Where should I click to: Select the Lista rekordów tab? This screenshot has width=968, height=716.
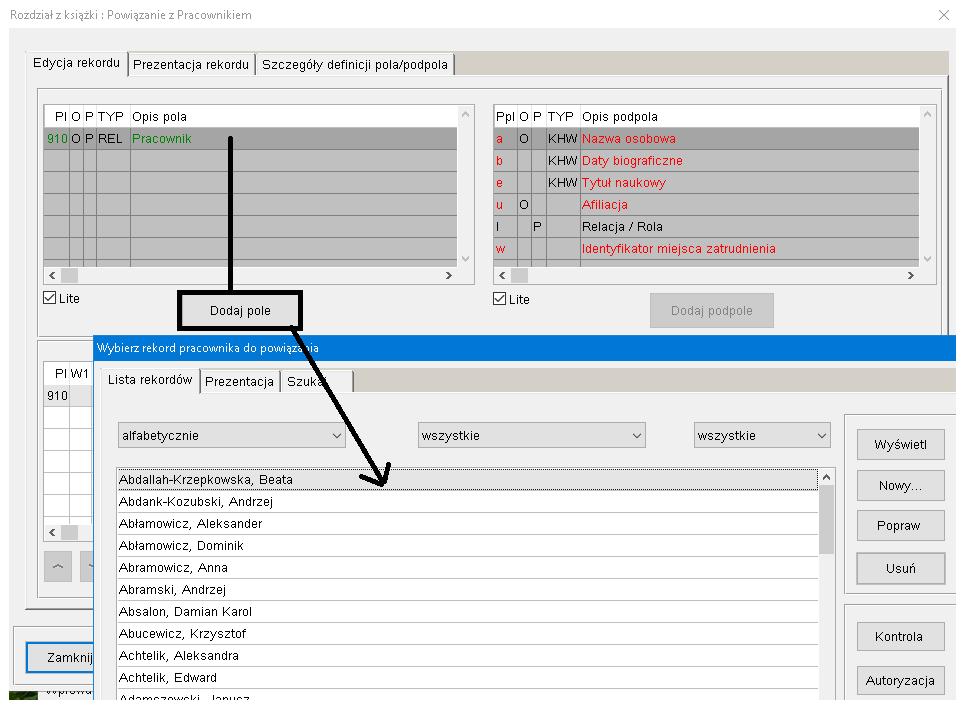coord(150,380)
